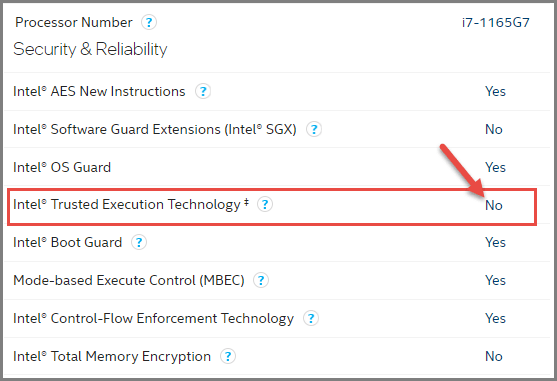Viewport: 557px width, 381px height.
Task: Select the No value for Intel SGX
Action: pyautogui.click(x=494, y=129)
